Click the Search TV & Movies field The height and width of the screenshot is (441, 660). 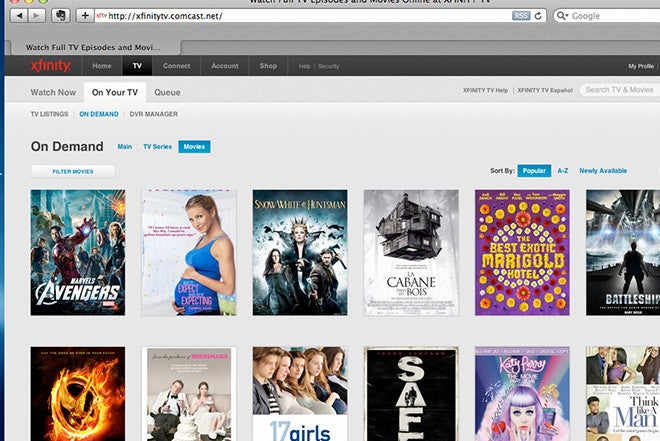click(x=620, y=90)
